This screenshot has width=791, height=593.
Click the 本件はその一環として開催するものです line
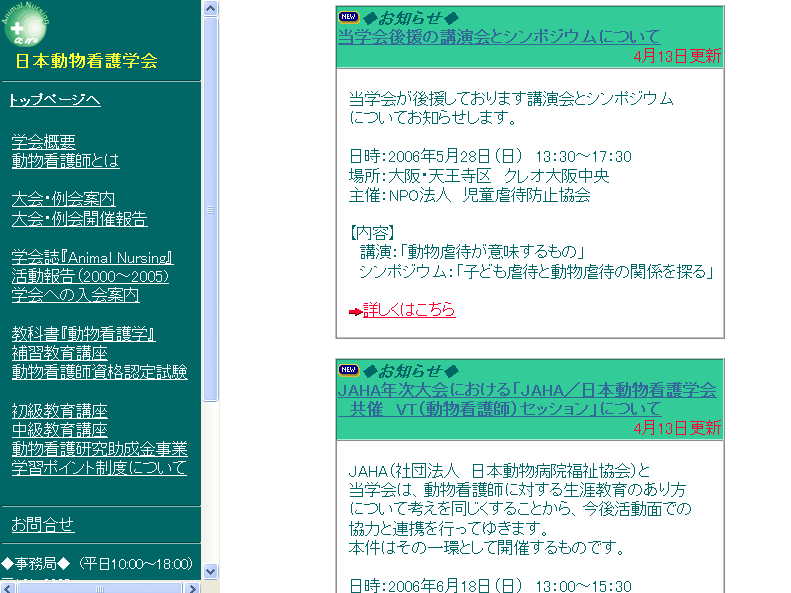point(487,547)
